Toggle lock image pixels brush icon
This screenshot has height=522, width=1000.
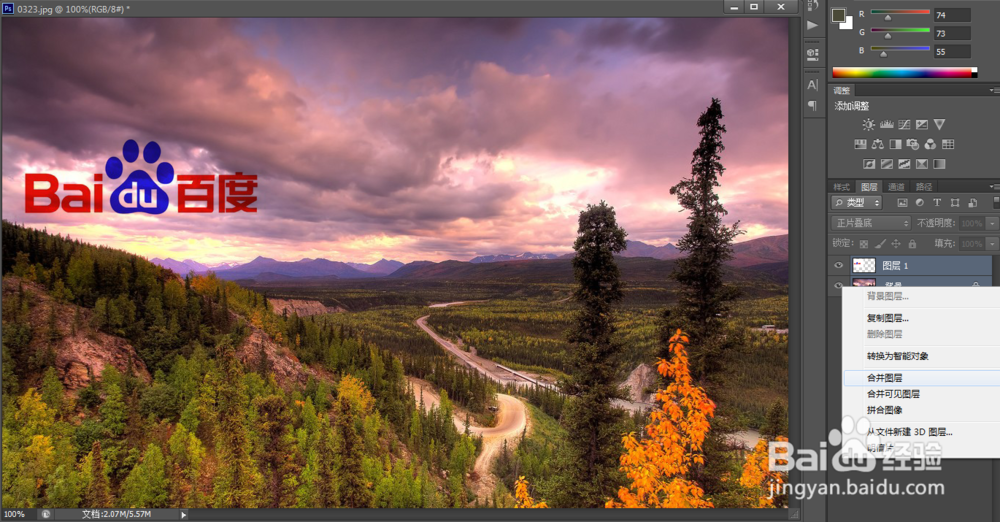click(x=880, y=244)
